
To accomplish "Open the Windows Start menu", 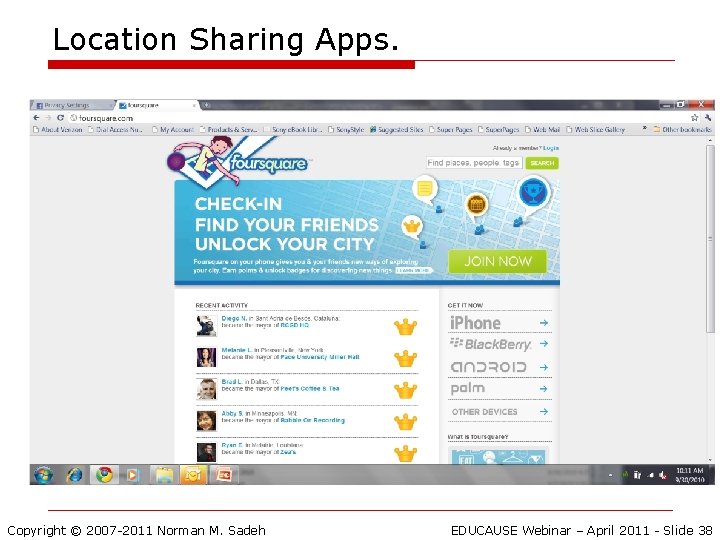I will pos(44,475).
